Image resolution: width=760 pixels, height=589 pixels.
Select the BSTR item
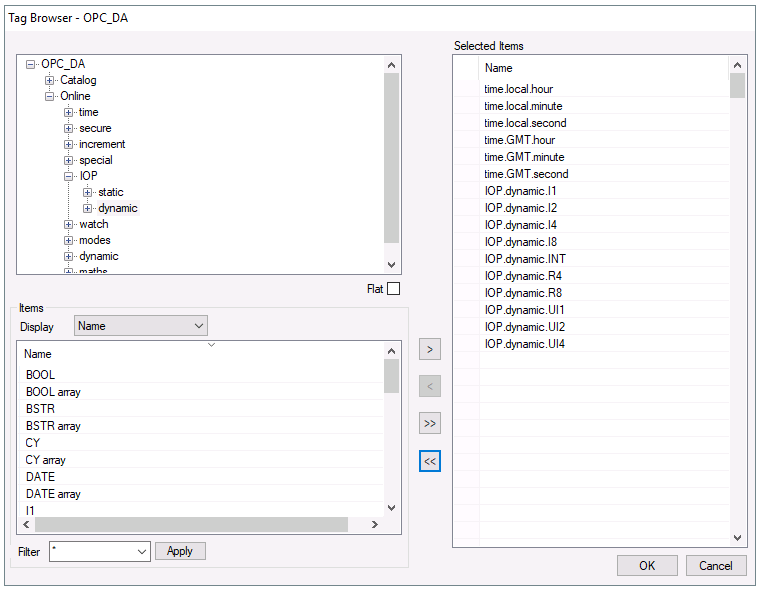[201, 409]
